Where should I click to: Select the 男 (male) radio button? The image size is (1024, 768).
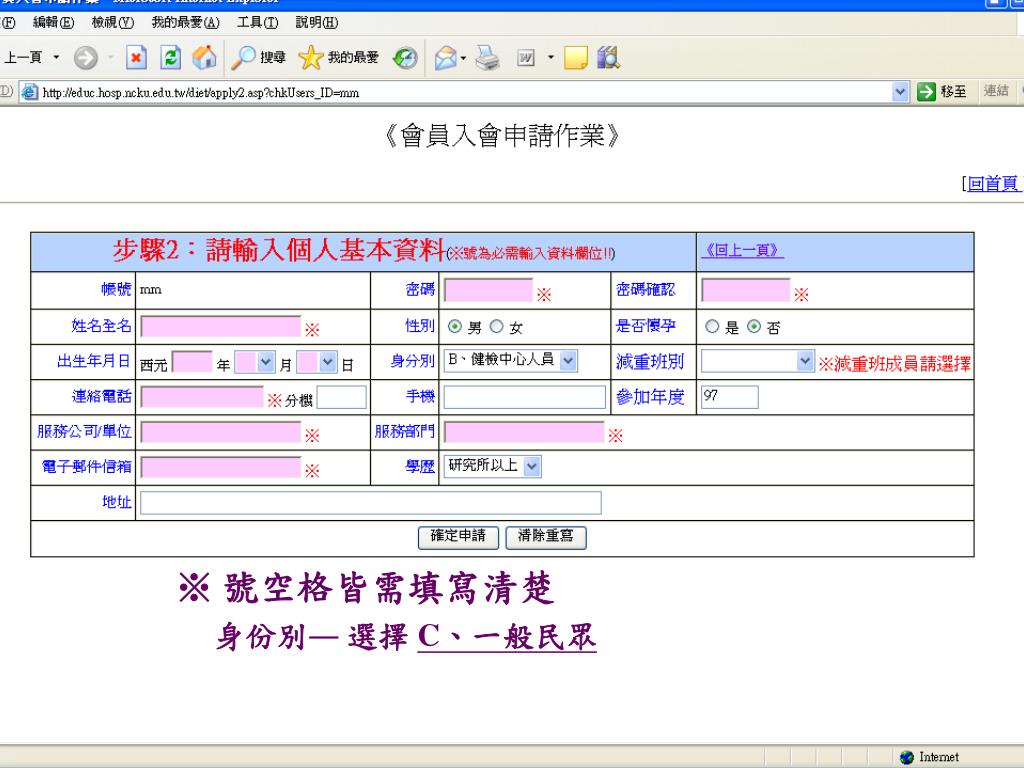point(455,327)
